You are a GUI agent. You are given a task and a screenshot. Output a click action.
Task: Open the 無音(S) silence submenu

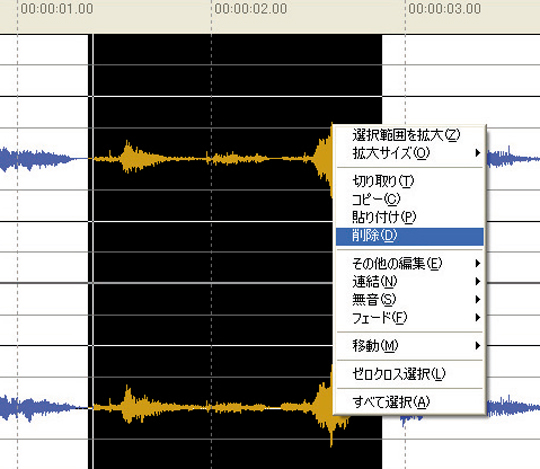pyautogui.click(x=409, y=300)
